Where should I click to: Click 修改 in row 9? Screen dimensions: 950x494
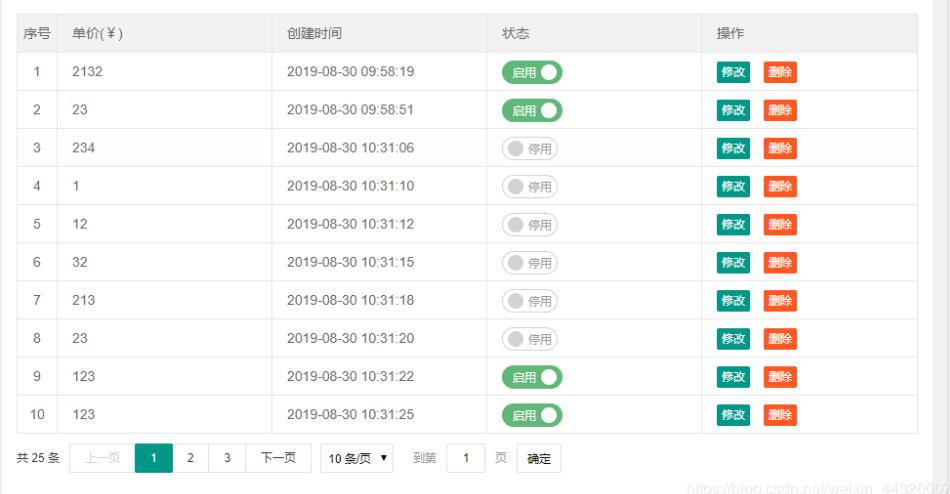(x=733, y=377)
